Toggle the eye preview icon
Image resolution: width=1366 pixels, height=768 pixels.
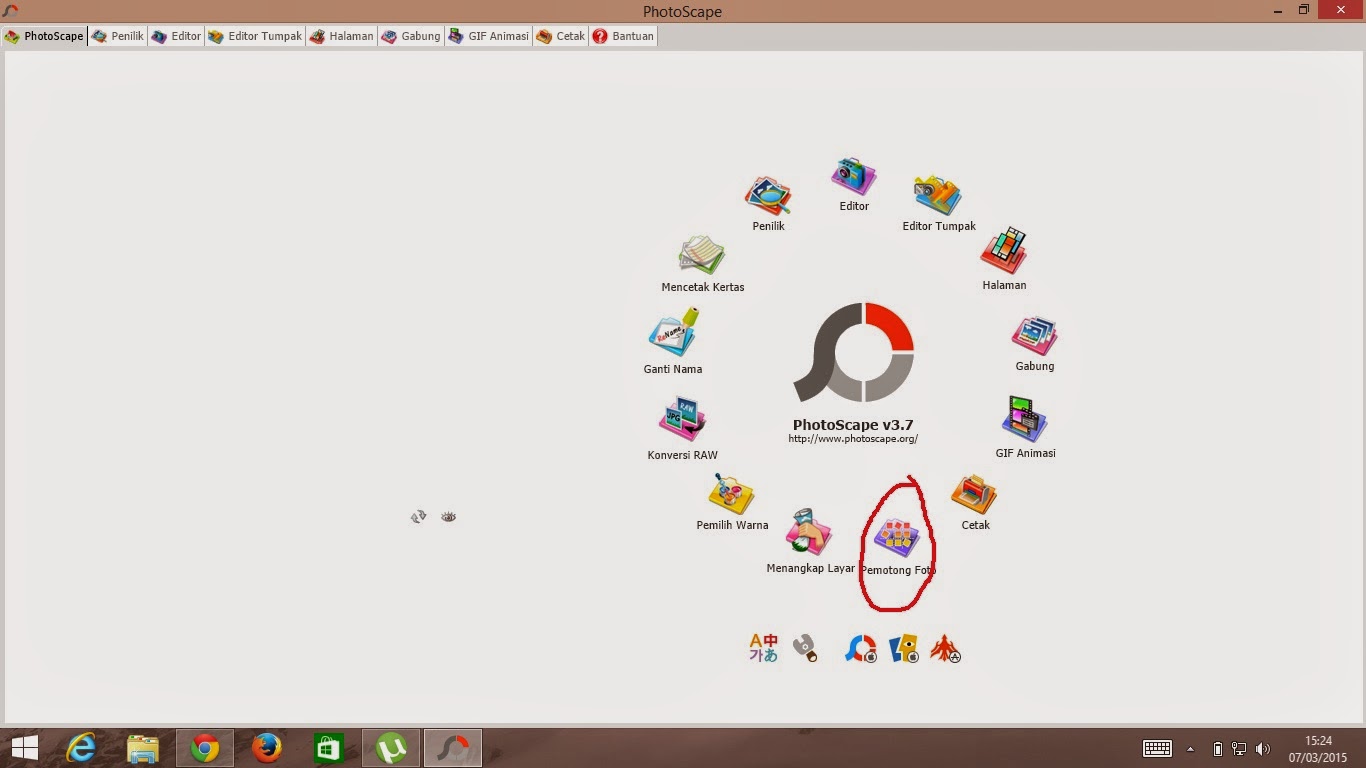click(x=448, y=517)
